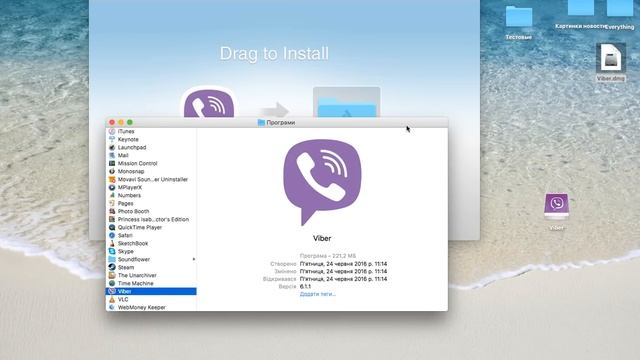
Task: Zoom the Програми Finder window
Action: click(x=130, y=122)
